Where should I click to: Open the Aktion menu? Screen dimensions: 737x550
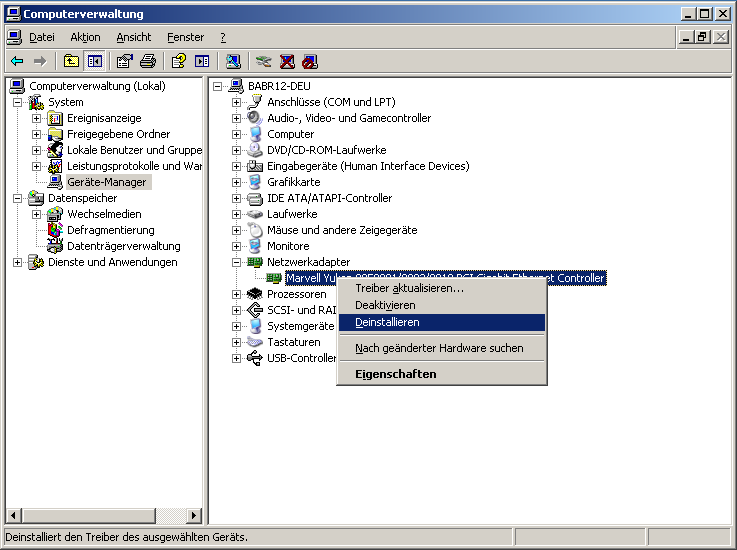point(85,37)
